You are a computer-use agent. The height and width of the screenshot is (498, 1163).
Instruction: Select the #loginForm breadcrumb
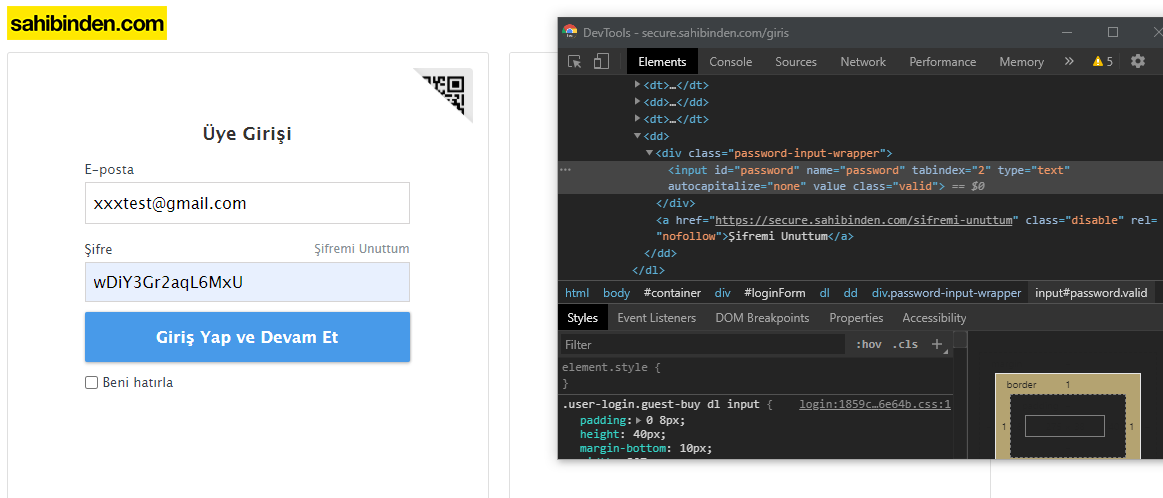pos(774,293)
